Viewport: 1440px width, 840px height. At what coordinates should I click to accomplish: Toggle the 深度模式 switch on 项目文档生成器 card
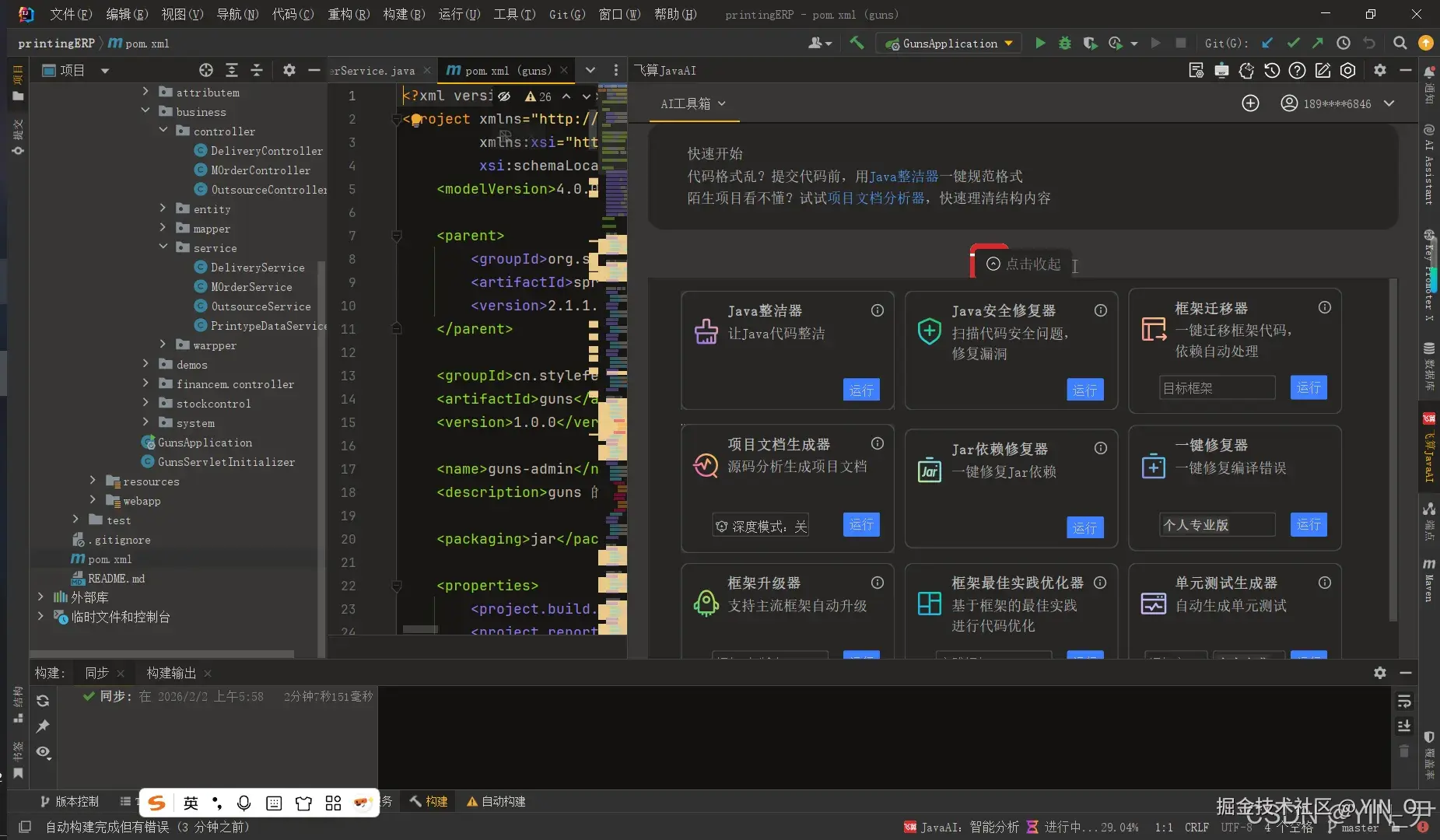(x=760, y=525)
